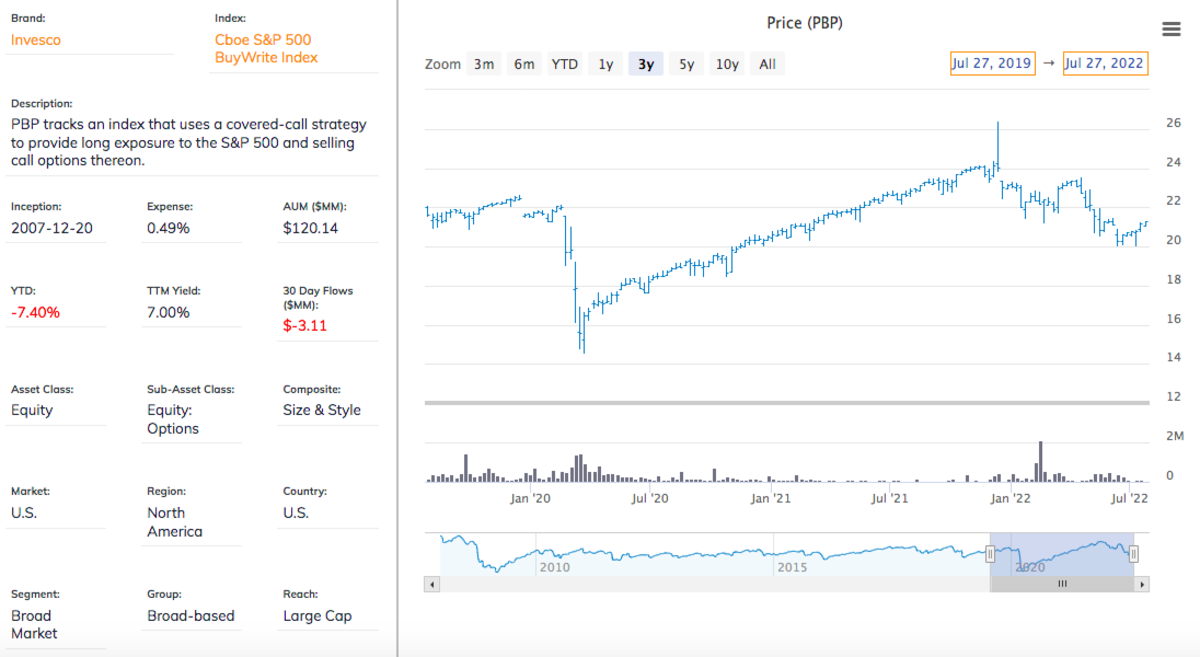Choose the 10y zoom range
Screen dimensions: 1200x657
(727, 64)
